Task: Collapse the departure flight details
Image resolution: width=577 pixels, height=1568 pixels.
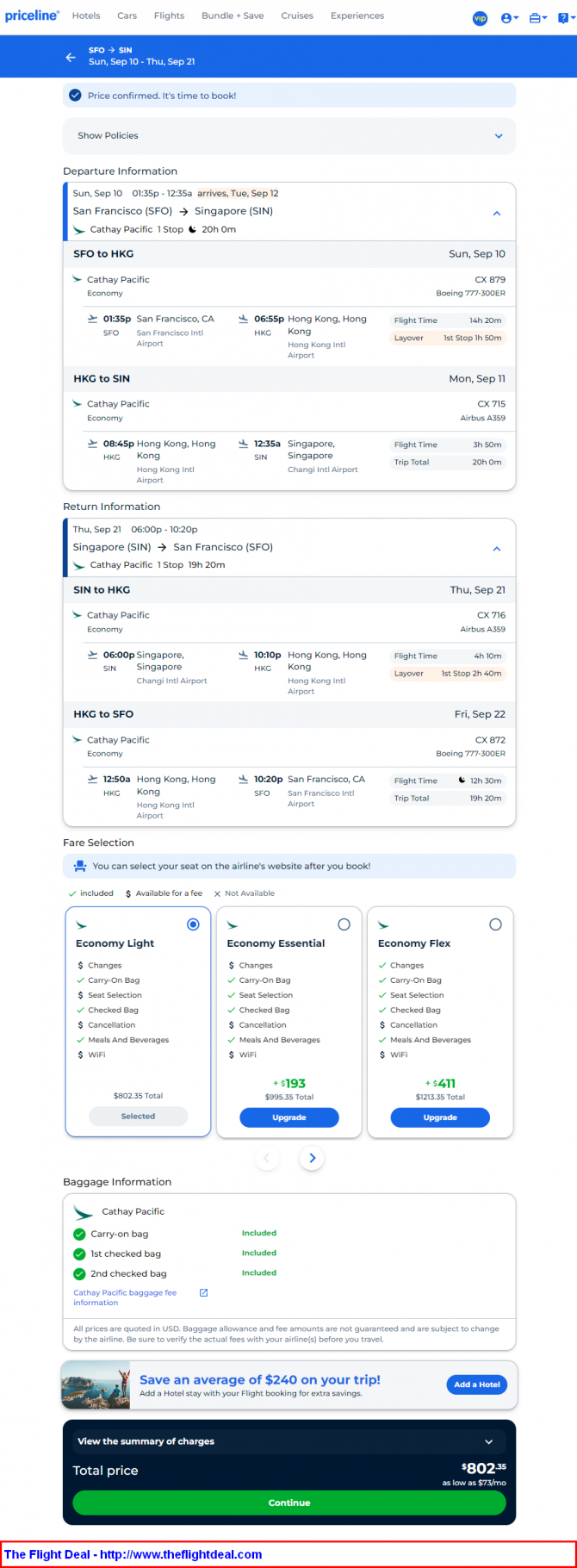Action: 497,213
